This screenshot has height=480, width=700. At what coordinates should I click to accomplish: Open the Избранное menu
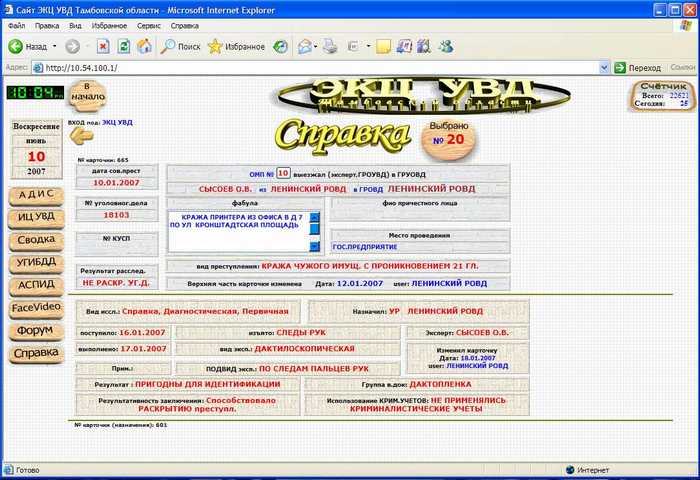point(109,26)
